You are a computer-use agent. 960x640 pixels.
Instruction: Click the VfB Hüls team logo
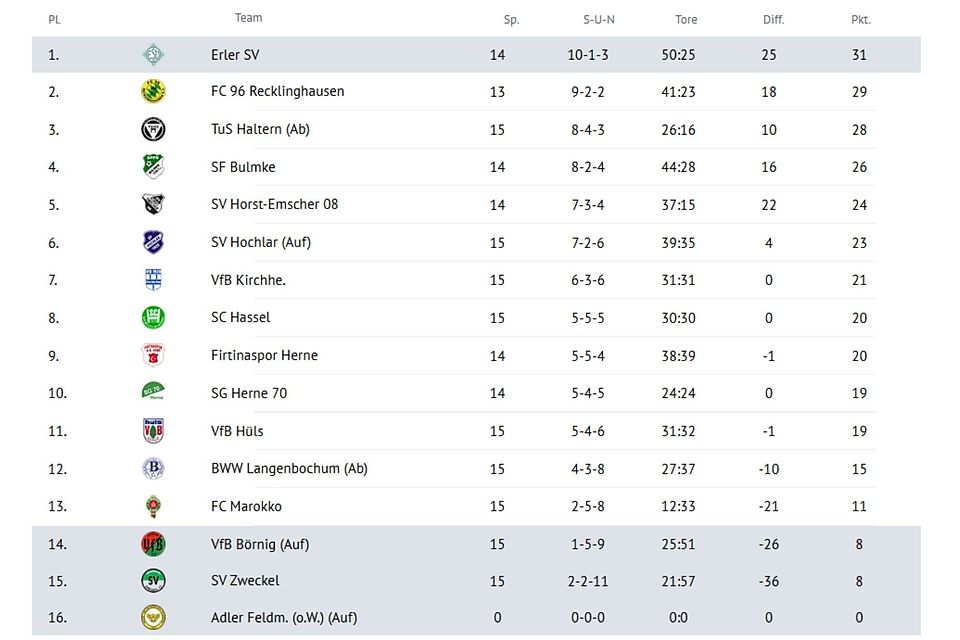pyautogui.click(x=153, y=431)
